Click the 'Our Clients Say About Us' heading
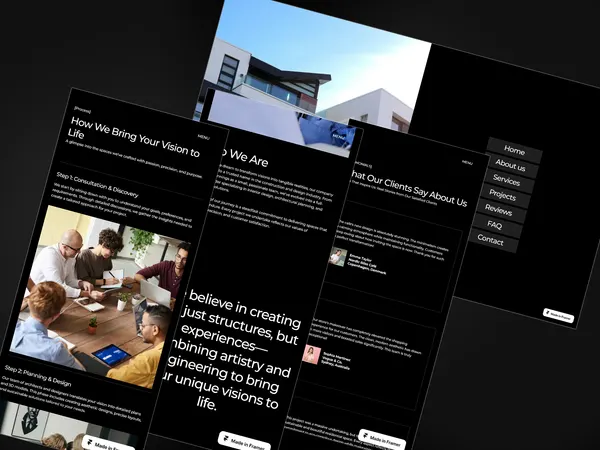 pyautogui.click(x=408, y=188)
